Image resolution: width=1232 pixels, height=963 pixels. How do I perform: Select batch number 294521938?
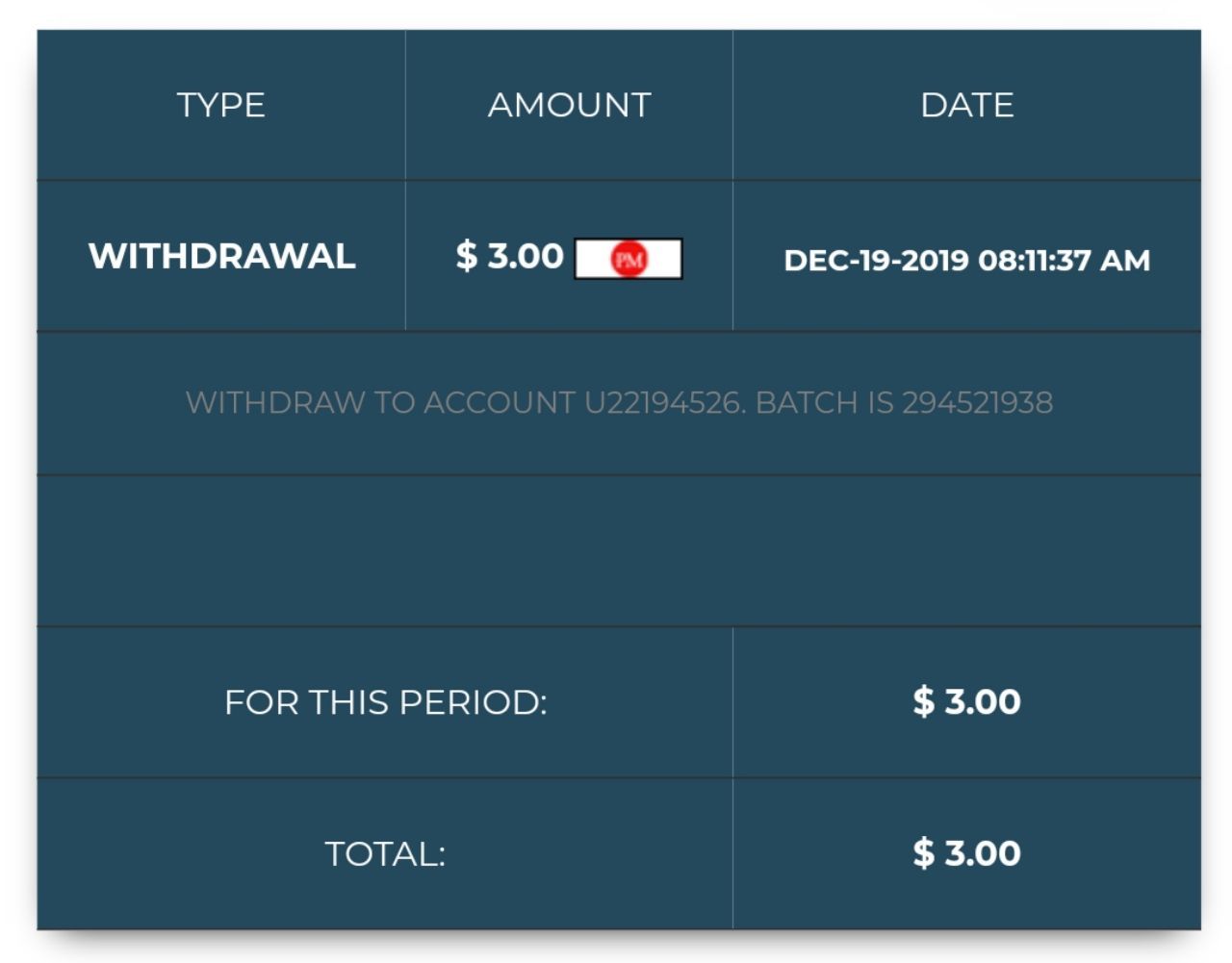tap(977, 402)
